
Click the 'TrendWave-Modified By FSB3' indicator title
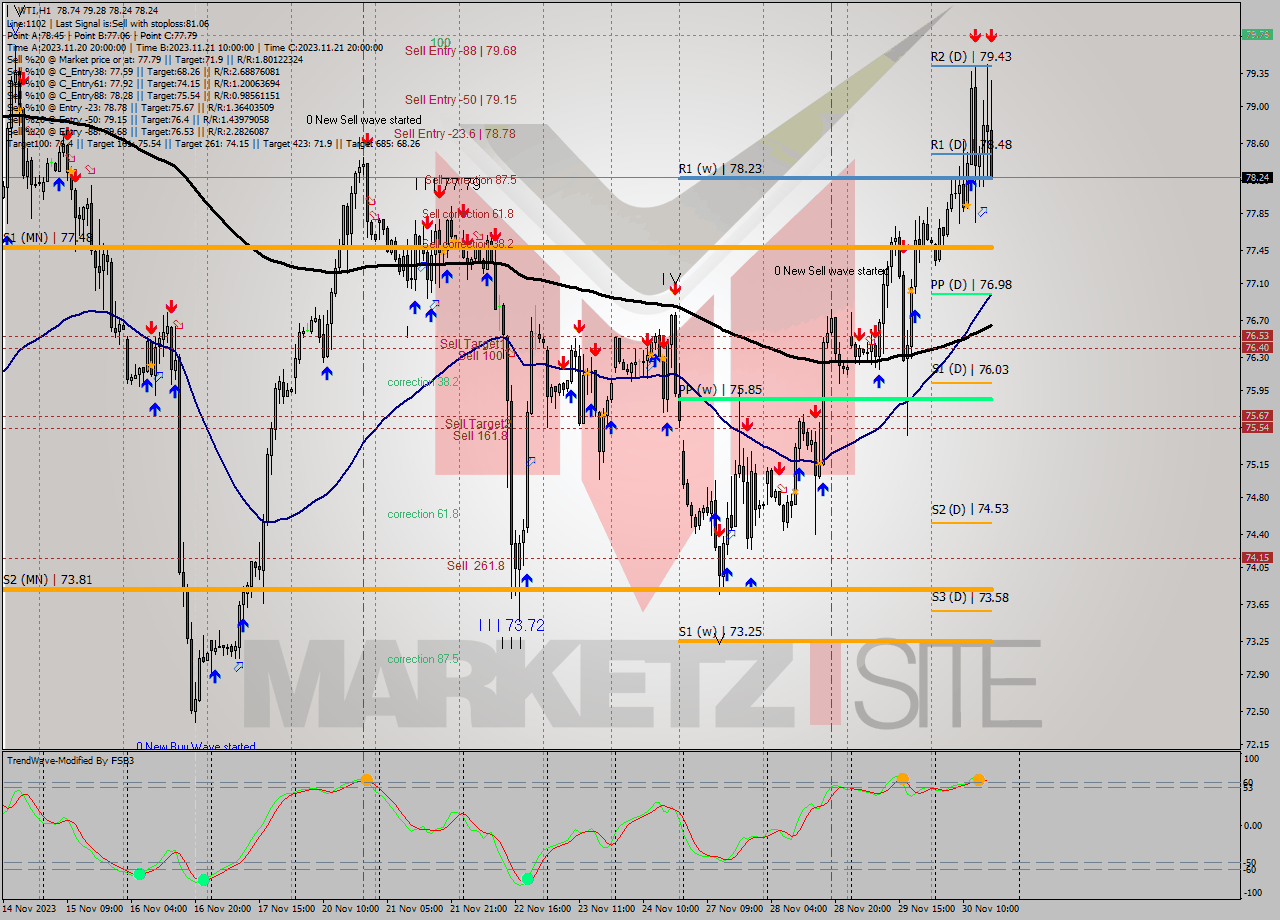pos(71,761)
